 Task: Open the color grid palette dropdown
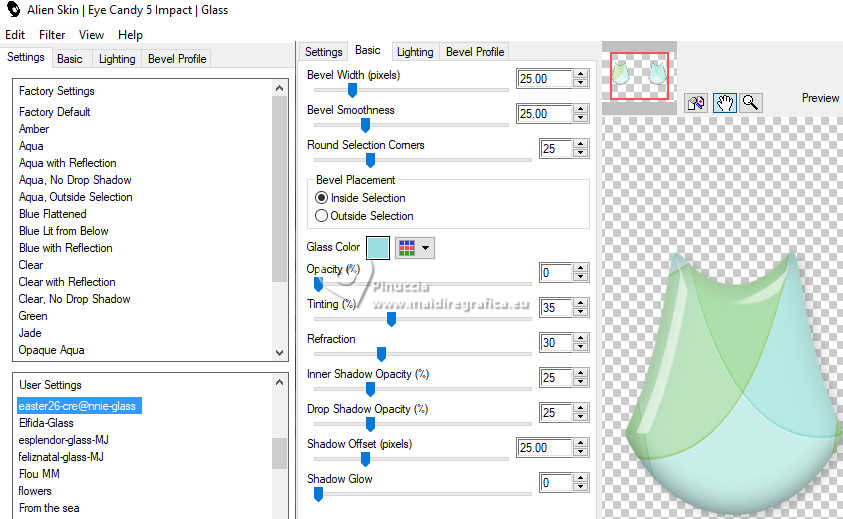point(415,248)
